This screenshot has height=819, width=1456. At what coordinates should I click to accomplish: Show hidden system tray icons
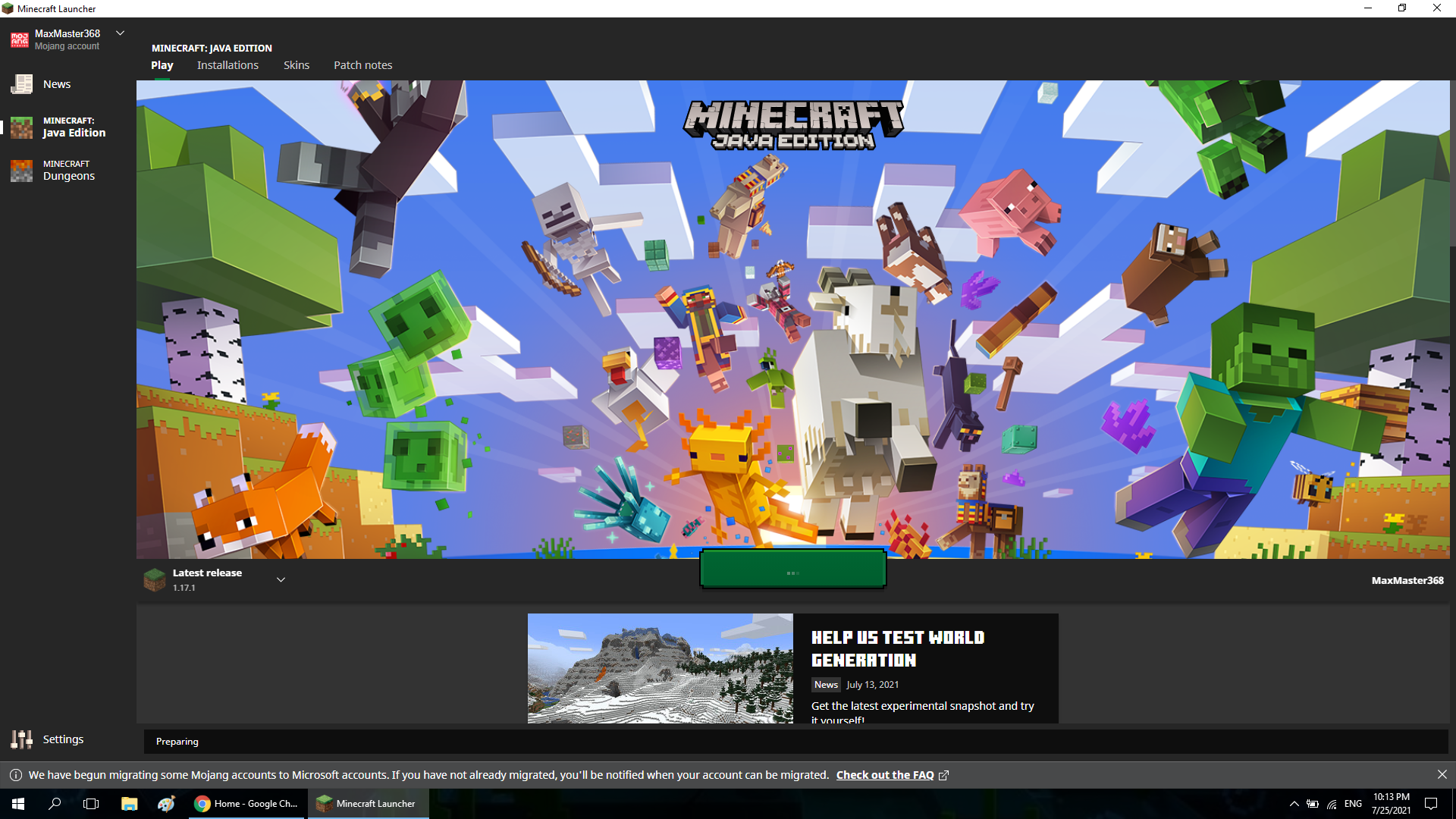click(x=1294, y=804)
